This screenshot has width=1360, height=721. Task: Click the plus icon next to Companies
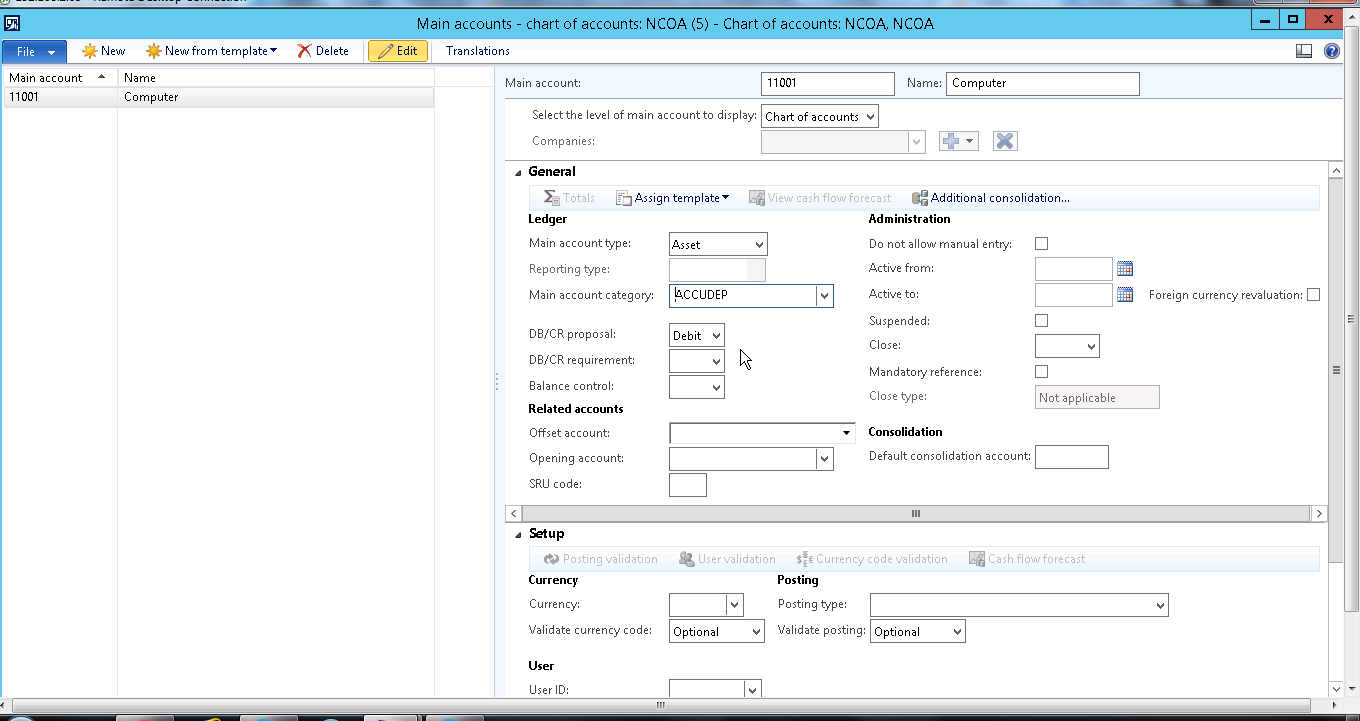coord(950,141)
